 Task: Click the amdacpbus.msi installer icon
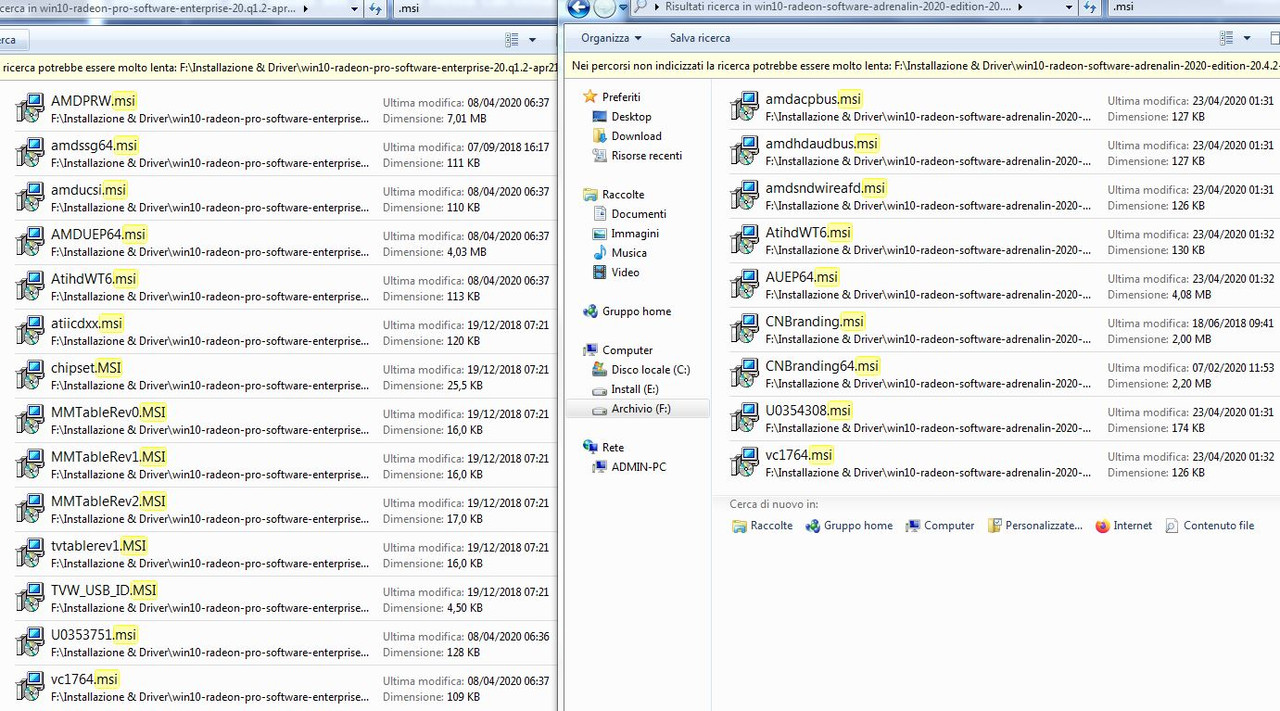[745, 107]
